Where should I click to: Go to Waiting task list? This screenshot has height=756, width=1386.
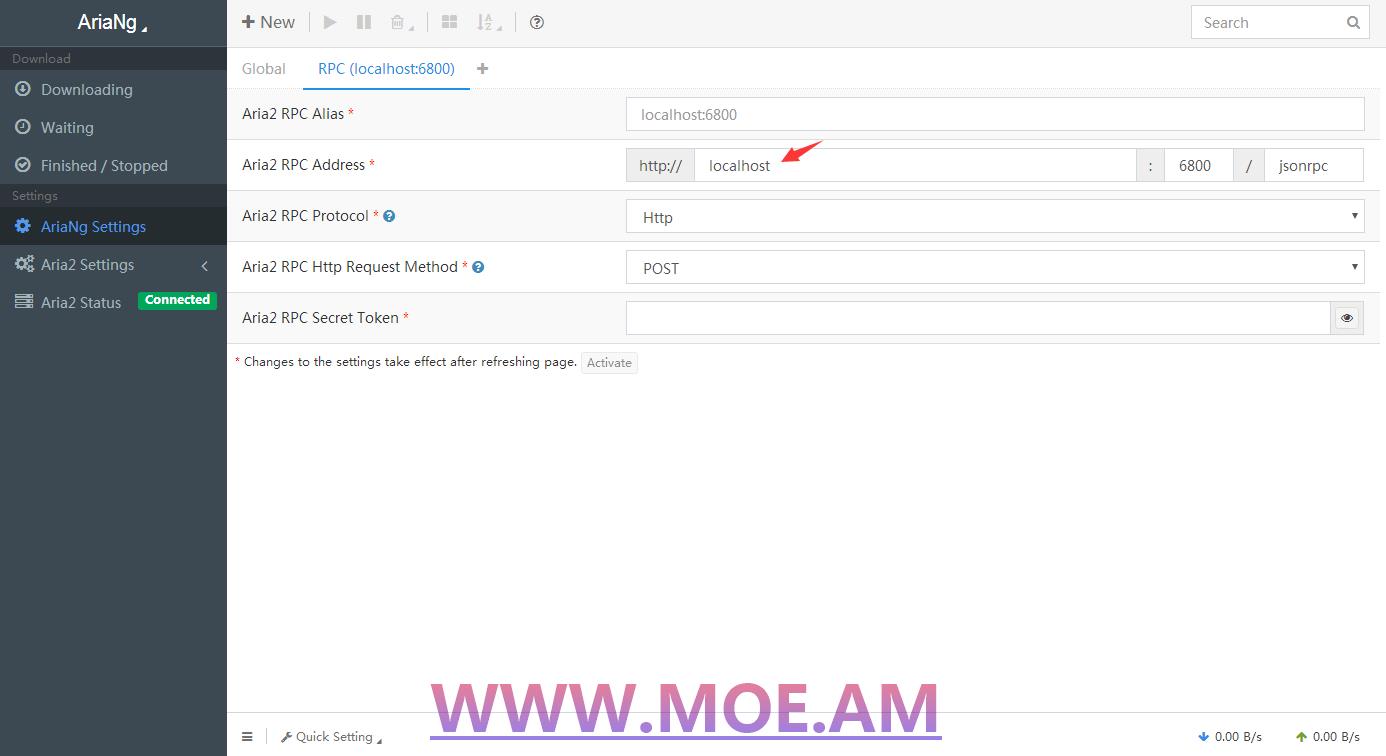pyautogui.click(x=113, y=127)
